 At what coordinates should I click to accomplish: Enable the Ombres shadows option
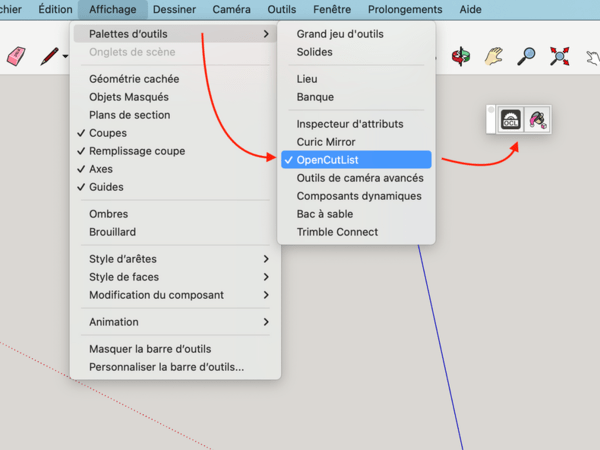(x=108, y=214)
